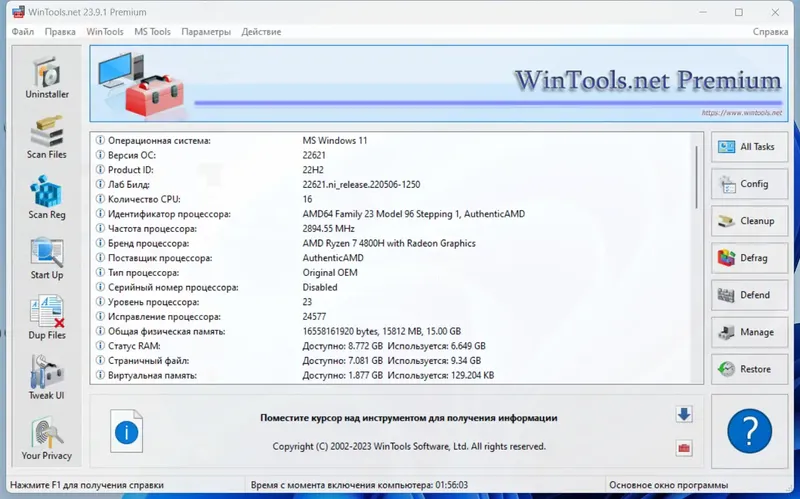The height and width of the screenshot is (499, 800).
Task: Open the Your Privacy tool
Action: click(47, 439)
